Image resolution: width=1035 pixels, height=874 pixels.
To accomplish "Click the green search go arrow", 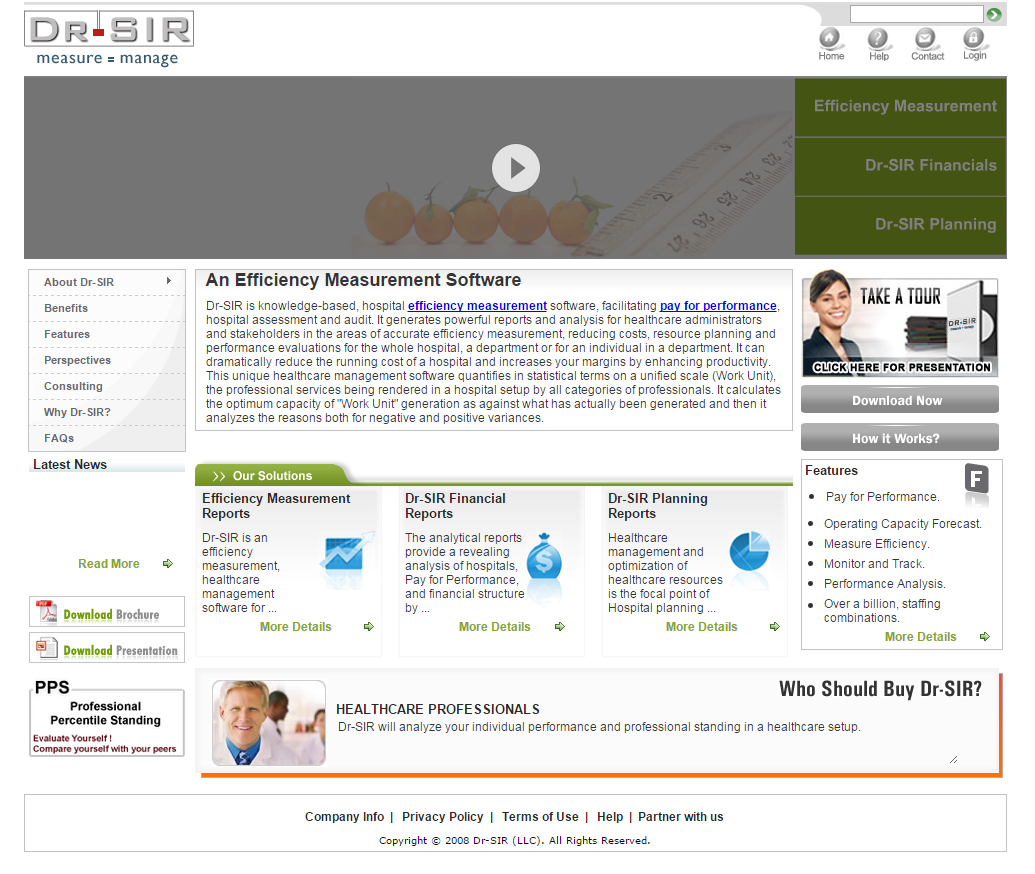I will point(994,14).
